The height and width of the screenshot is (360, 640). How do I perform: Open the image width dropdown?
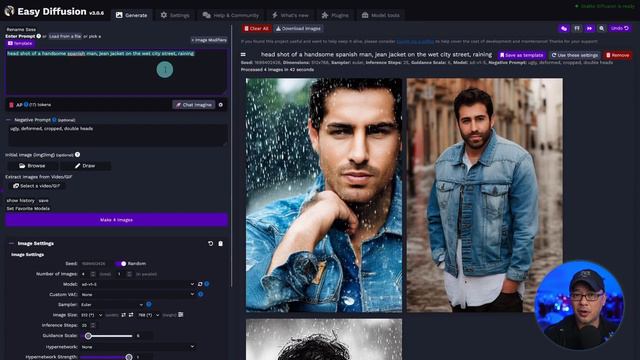tap(91, 315)
